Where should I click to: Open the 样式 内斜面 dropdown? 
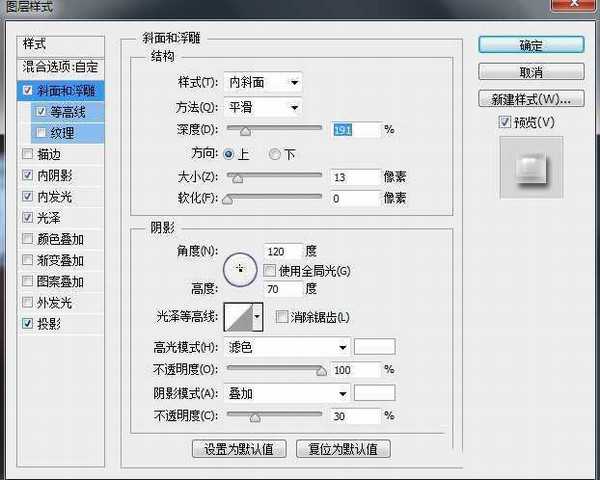point(262,82)
